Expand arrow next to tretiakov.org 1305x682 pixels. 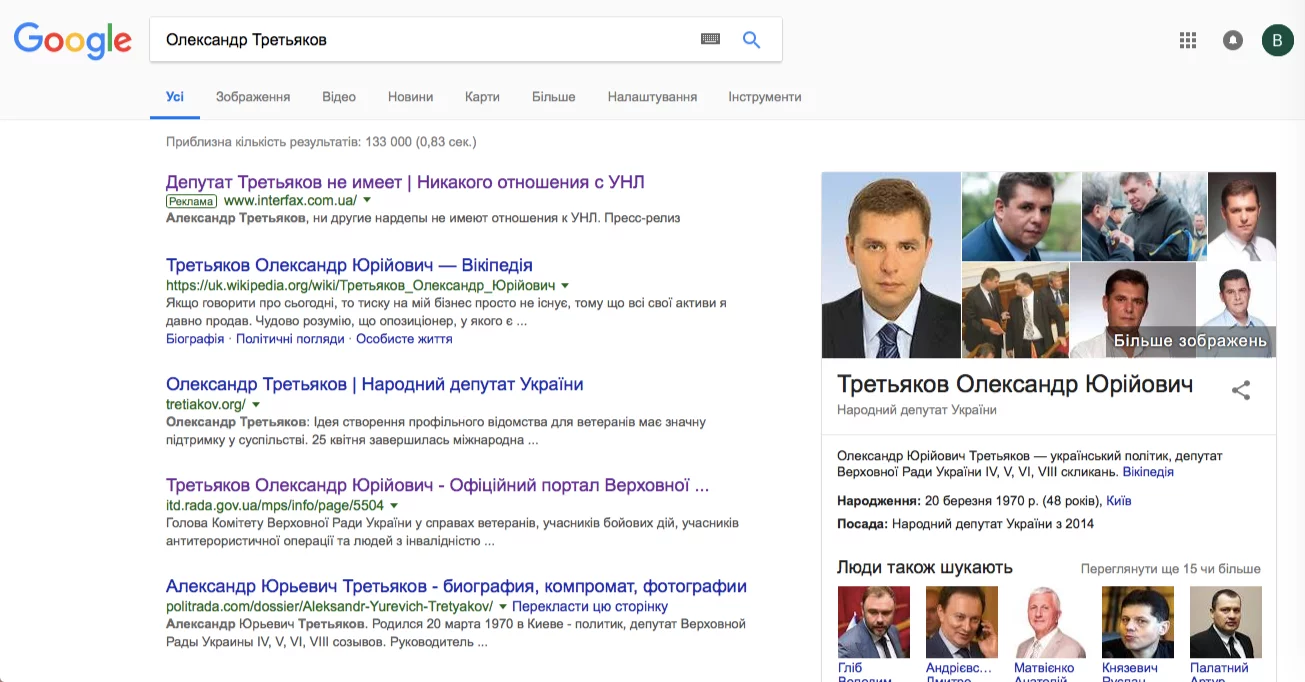coord(256,405)
